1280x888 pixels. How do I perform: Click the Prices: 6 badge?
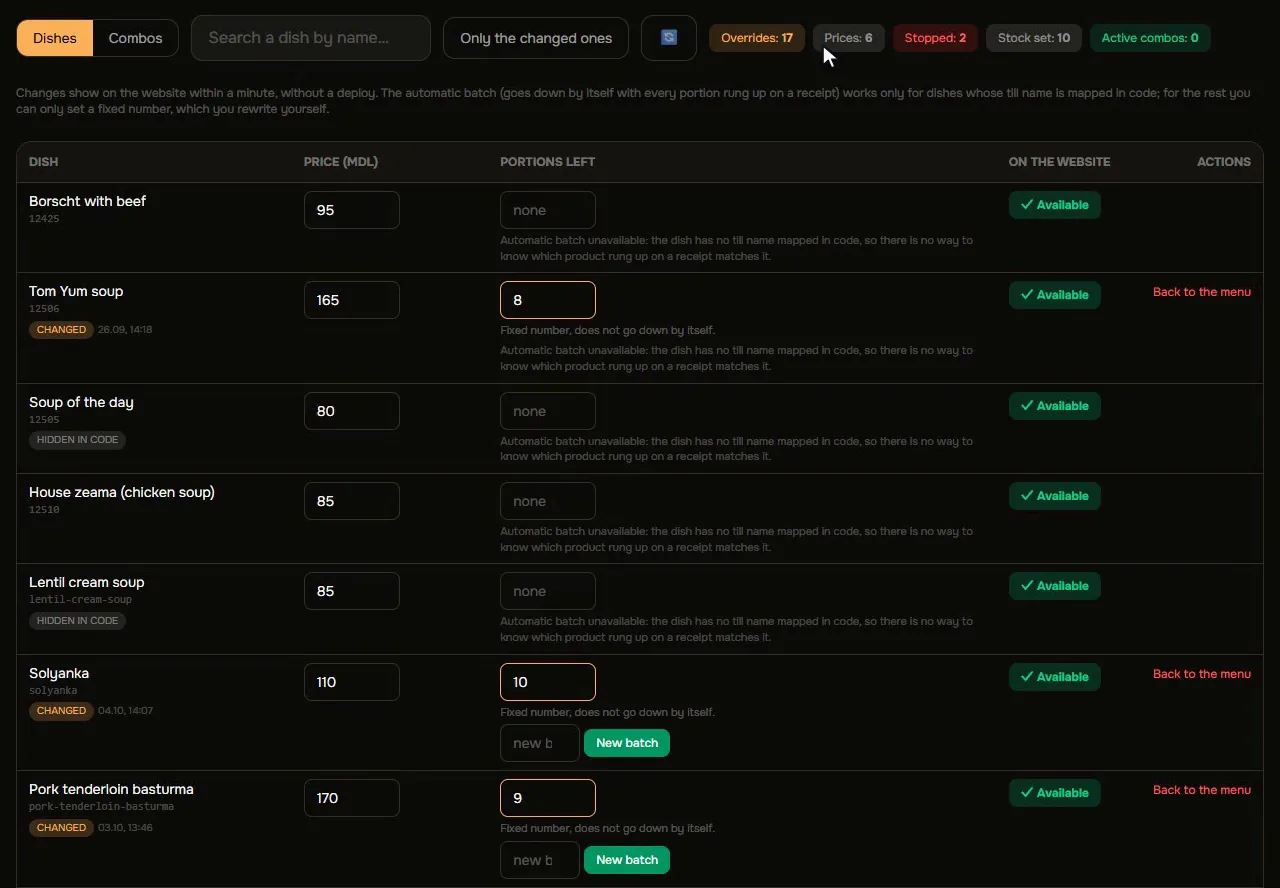[848, 38]
